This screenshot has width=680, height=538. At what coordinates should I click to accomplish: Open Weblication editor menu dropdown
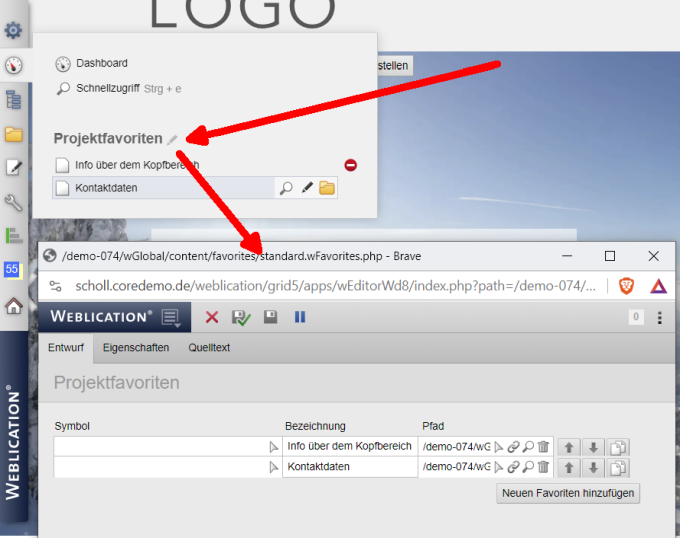(171, 318)
